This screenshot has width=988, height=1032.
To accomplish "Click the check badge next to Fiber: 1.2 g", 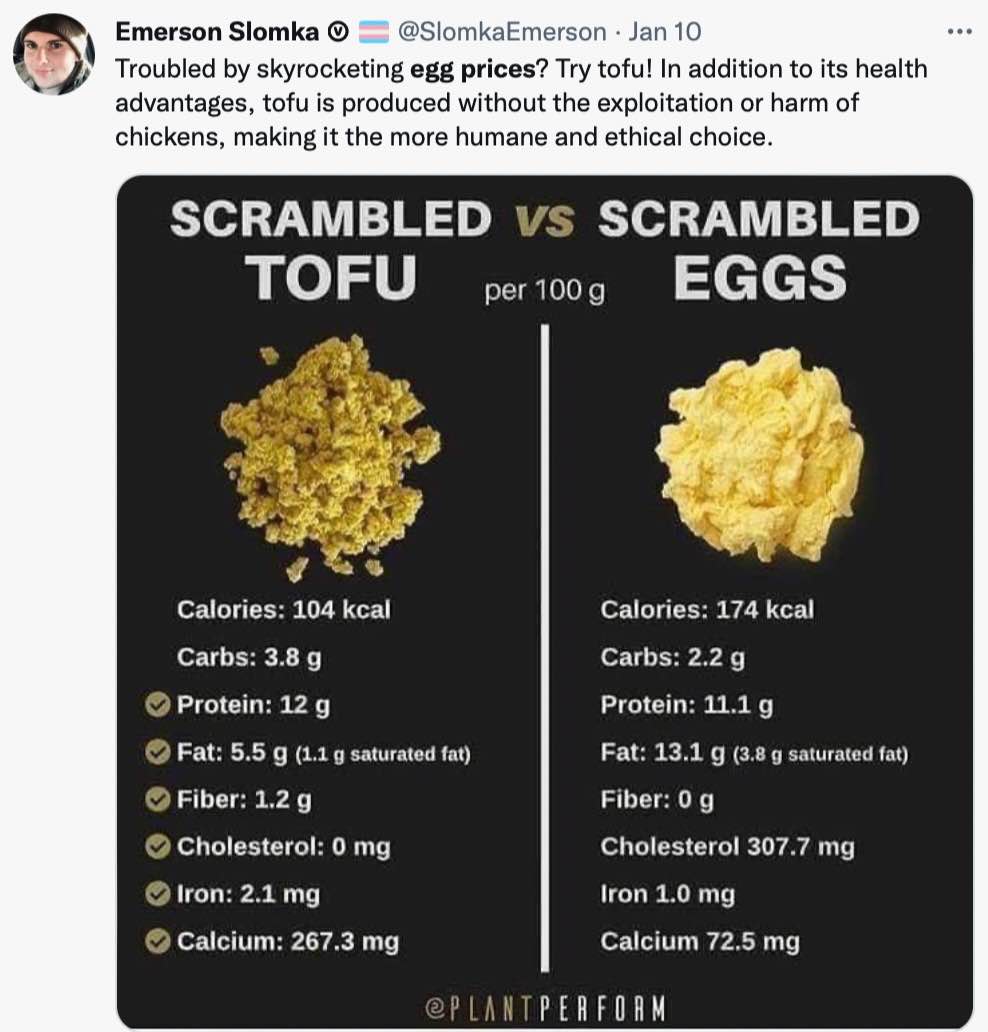I will [x=157, y=799].
